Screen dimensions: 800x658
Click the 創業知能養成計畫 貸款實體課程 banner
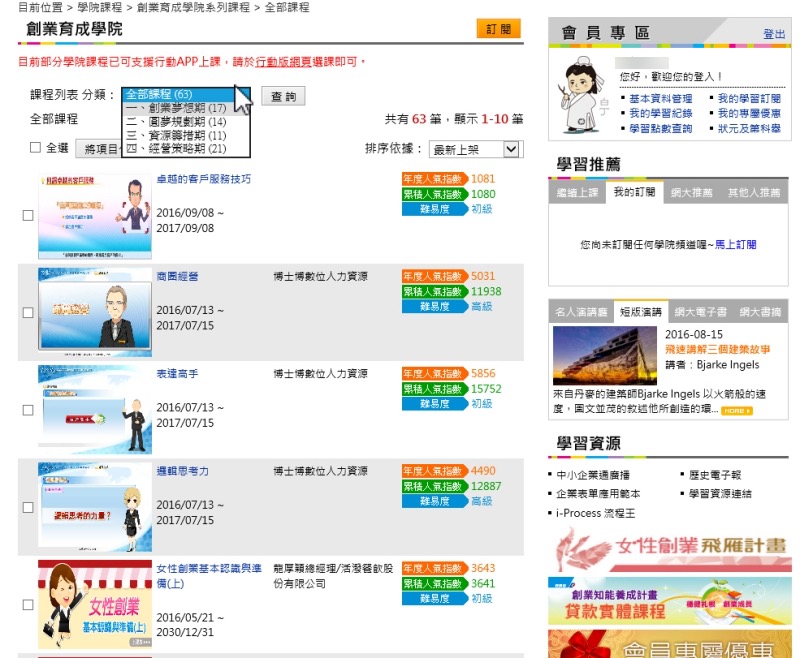click(669, 601)
